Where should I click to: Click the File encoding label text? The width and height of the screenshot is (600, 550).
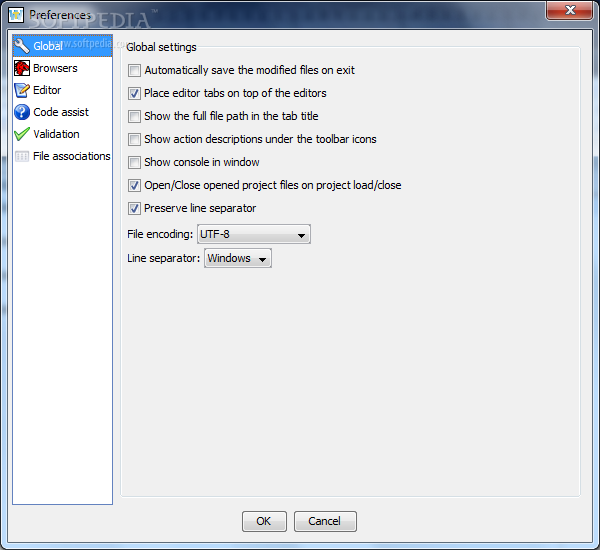160,234
